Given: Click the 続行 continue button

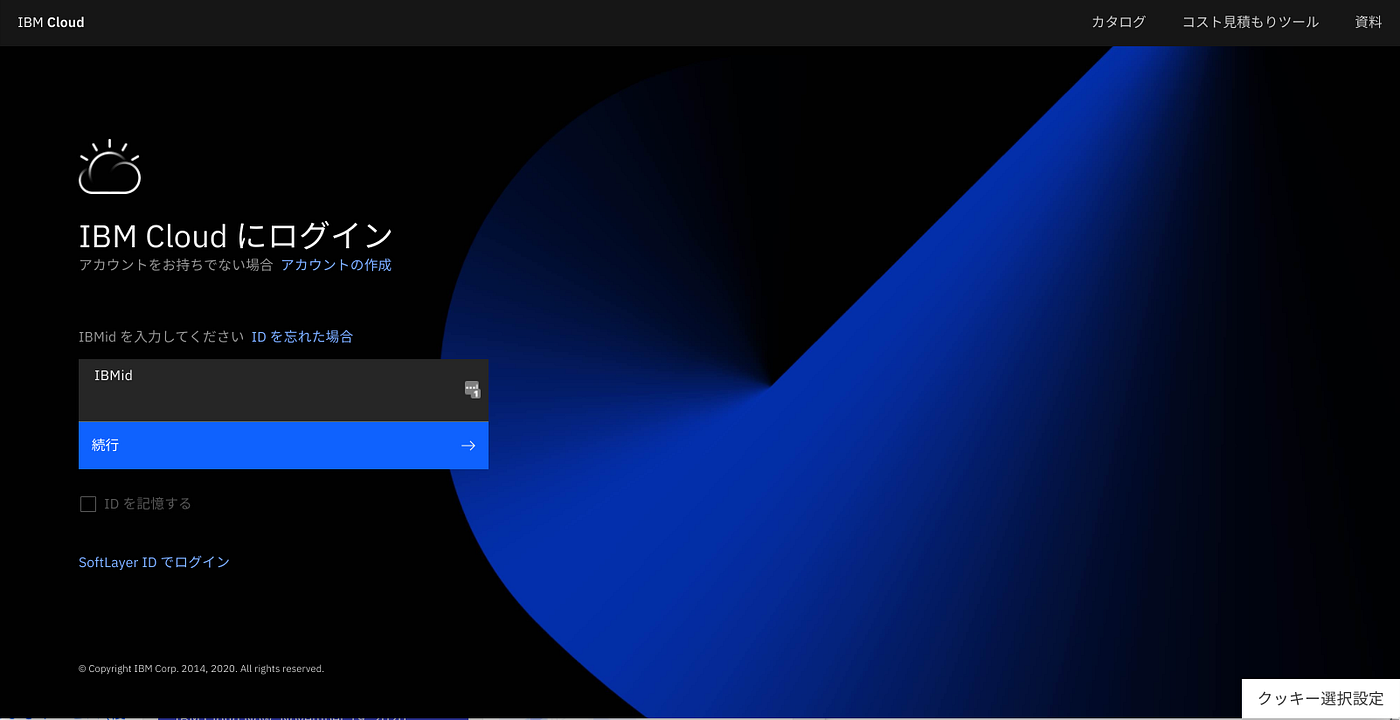Looking at the screenshot, I should (x=283, y=445).
